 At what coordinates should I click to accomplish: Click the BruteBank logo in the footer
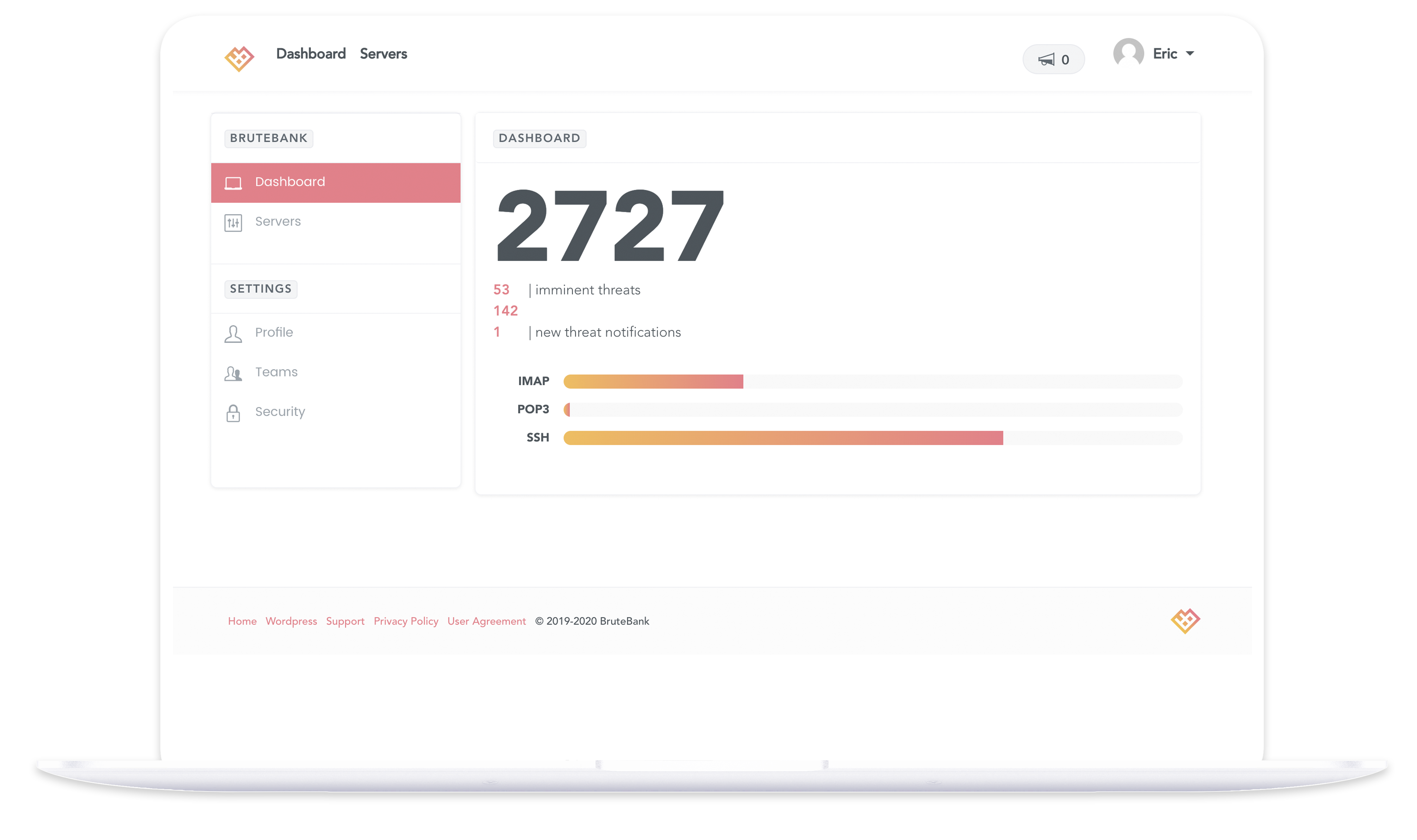(1185, 621)
